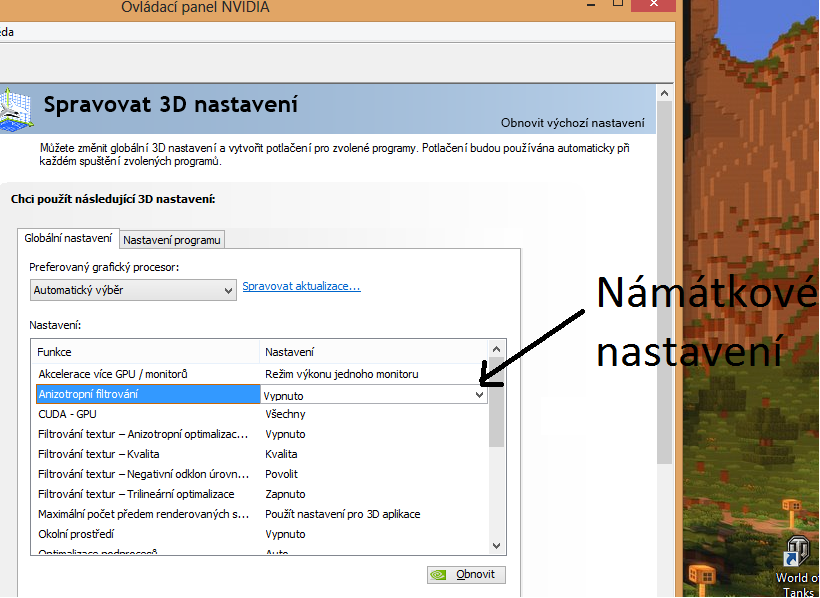Switch to the Globální nastavení tab

tap(68, 238)
